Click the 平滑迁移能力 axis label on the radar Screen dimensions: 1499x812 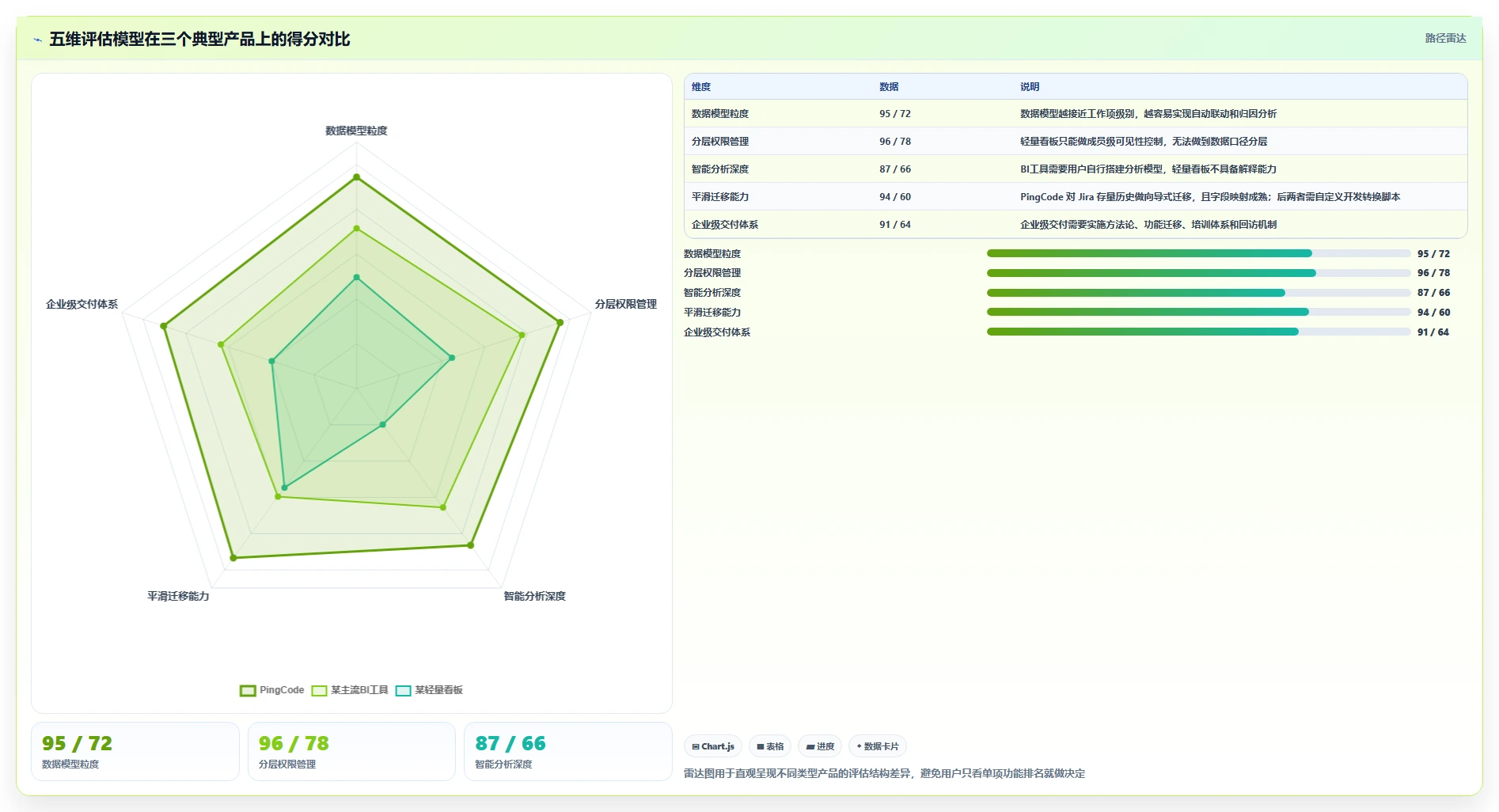[178, 596]
